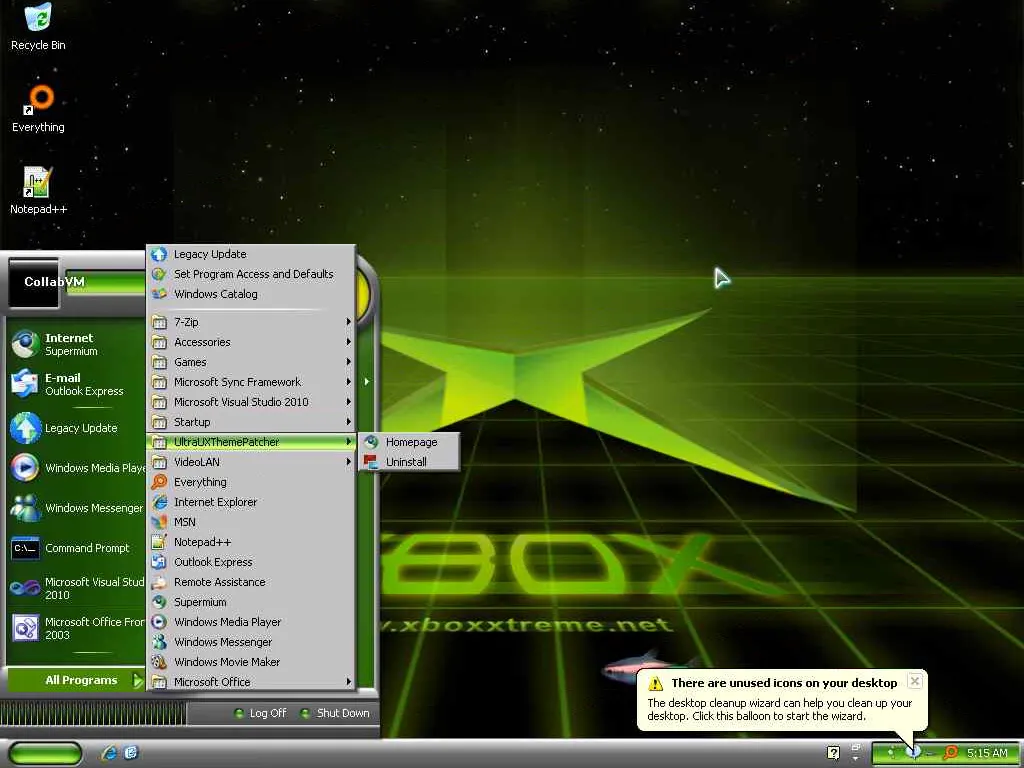The height and width of the screenshot is (768, 1024).
Task: Click the All Programs arrow
Action: (136, 680)
